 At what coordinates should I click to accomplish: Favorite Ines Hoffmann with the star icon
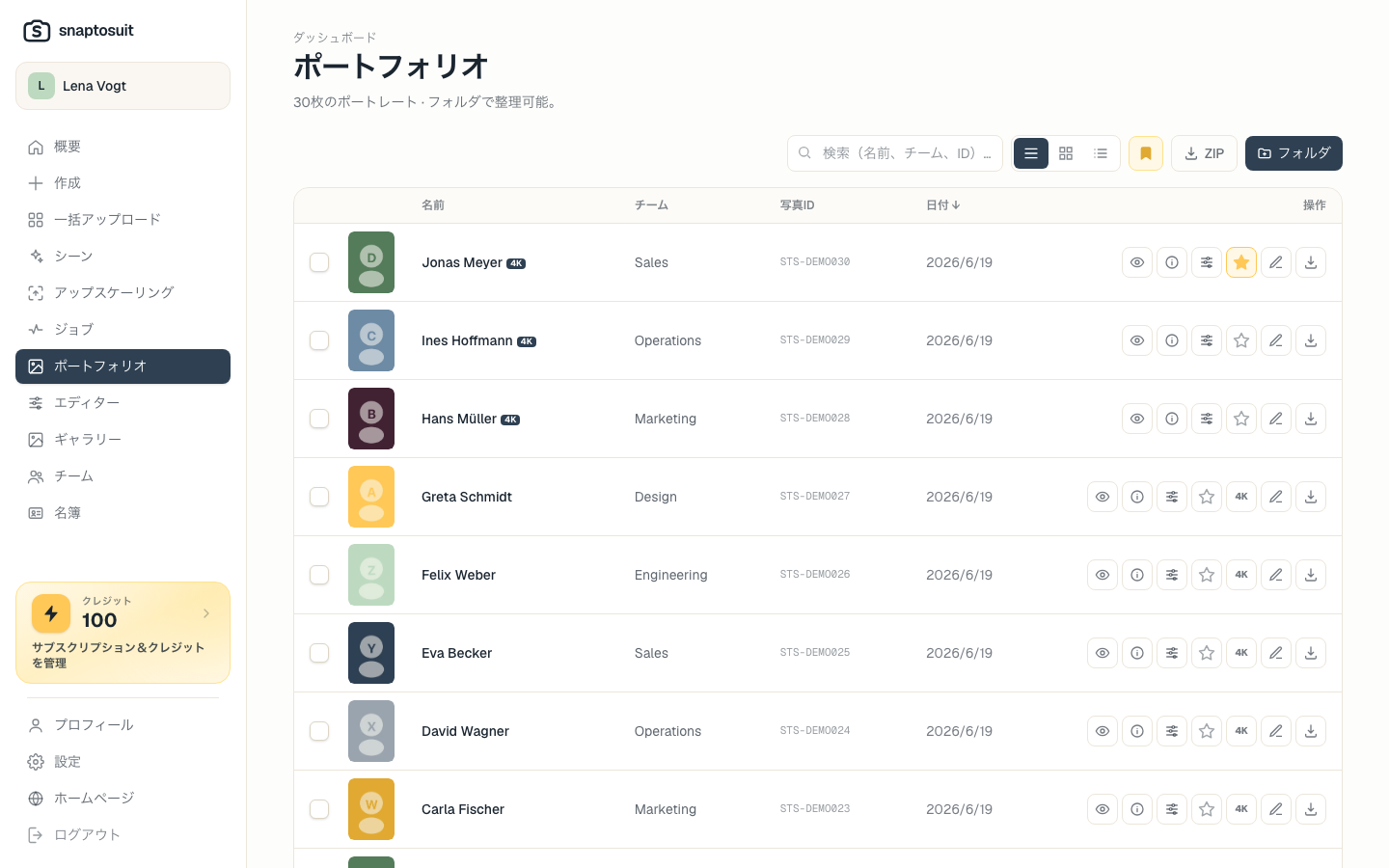pos(1241,340)
